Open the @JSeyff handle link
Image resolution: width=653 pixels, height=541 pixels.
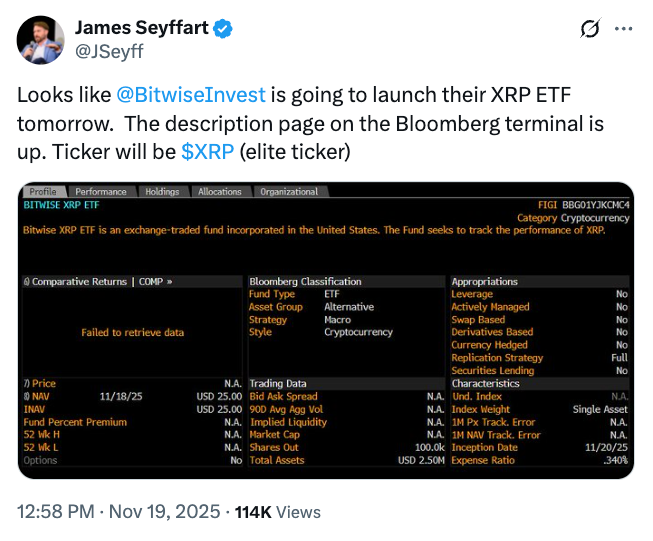pyautogui.click(x=106, y=50)
